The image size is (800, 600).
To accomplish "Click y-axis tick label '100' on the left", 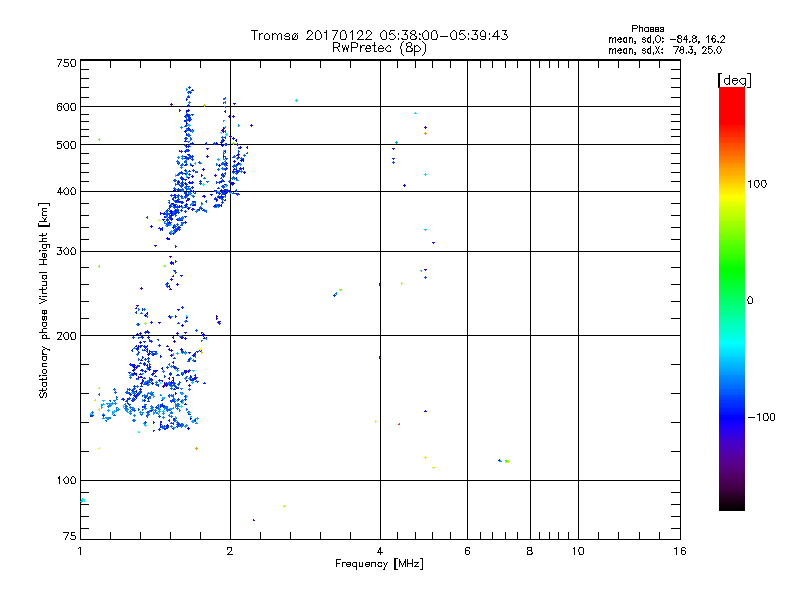I will point(66,481).
